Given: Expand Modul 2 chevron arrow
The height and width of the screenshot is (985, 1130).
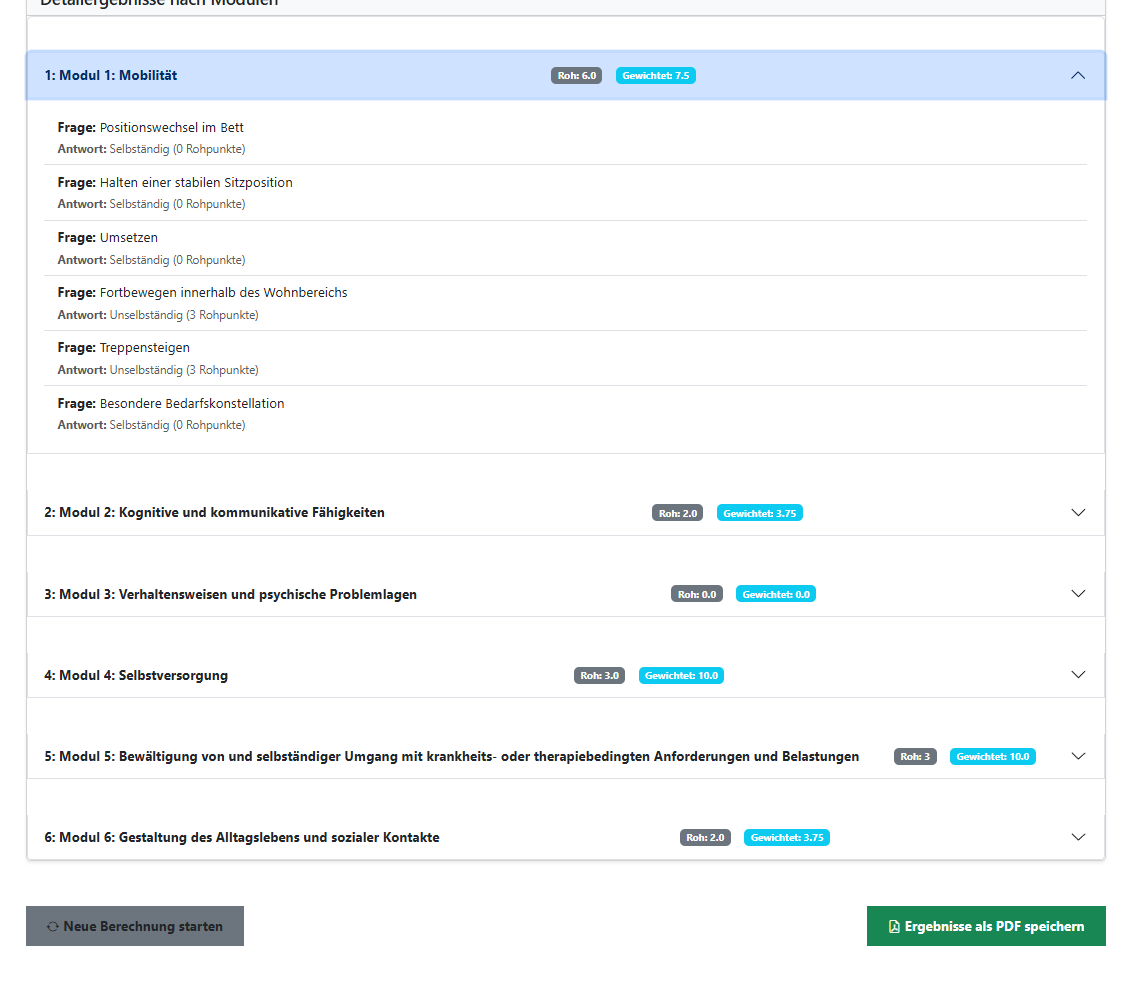Looking at the screenshot, I should click(x=1077, y=512).
